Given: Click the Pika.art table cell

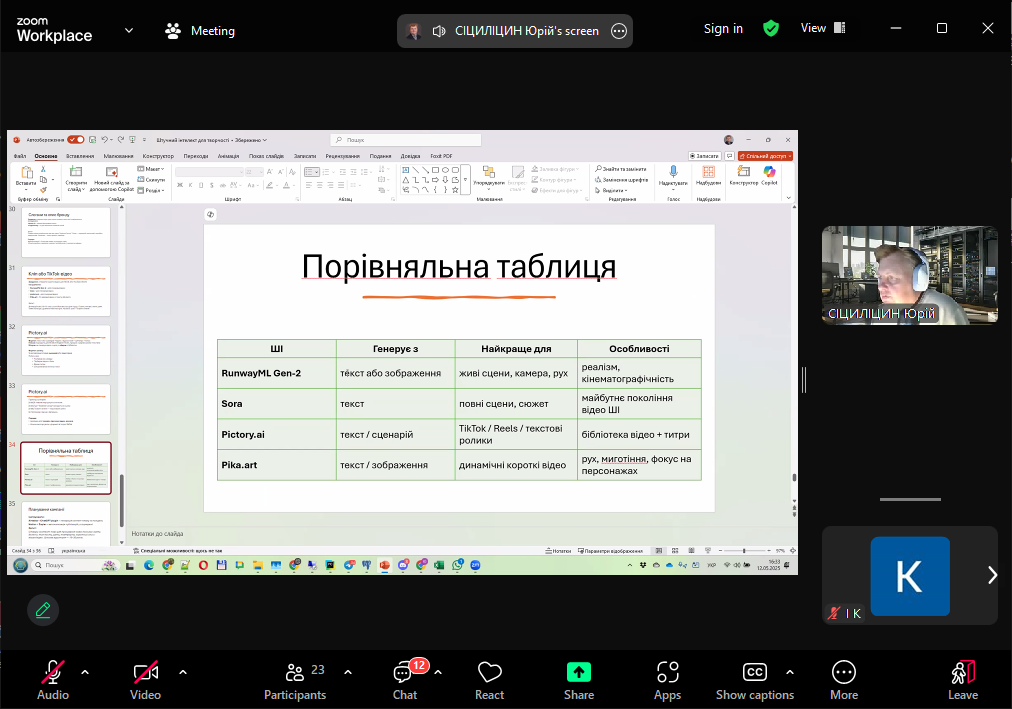Looking at the screenshot, I should (276, 464).
